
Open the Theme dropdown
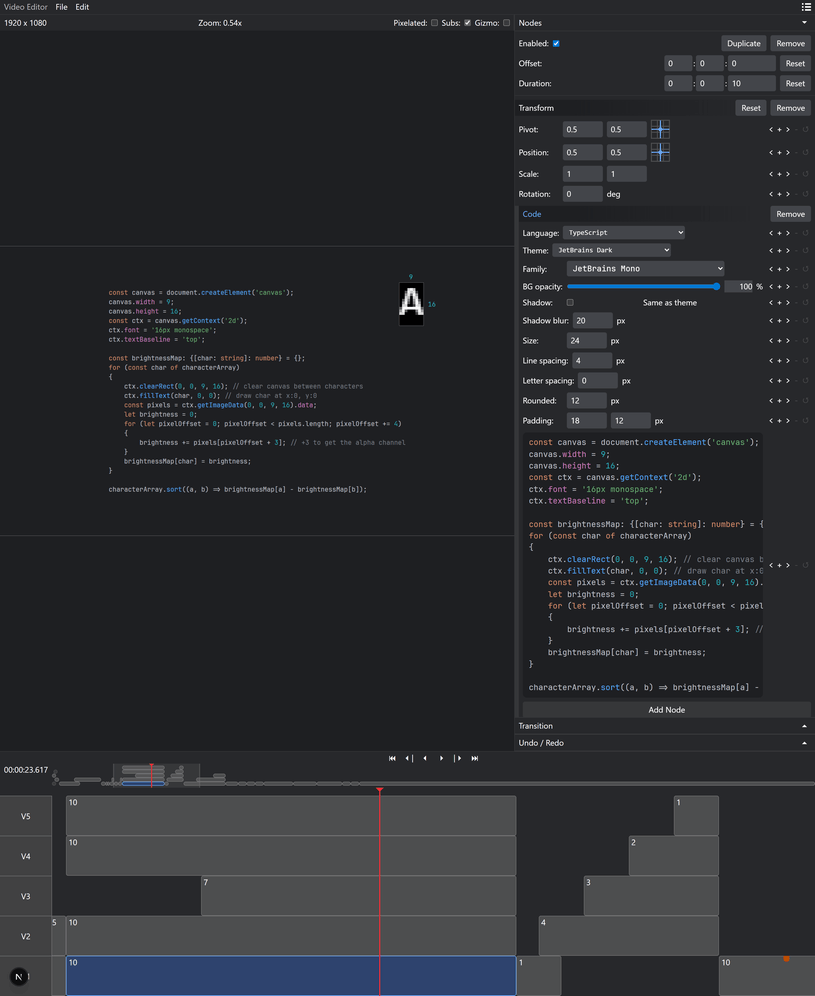612,250
